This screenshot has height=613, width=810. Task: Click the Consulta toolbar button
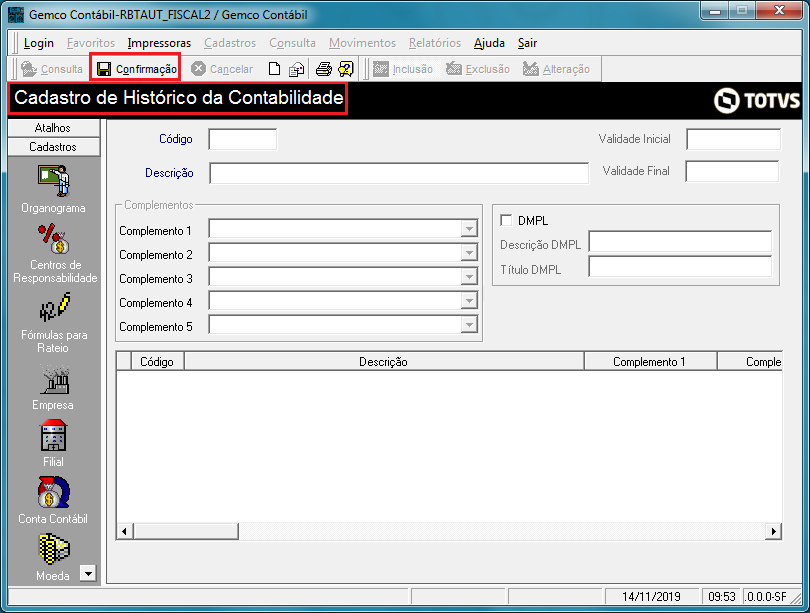52,69
